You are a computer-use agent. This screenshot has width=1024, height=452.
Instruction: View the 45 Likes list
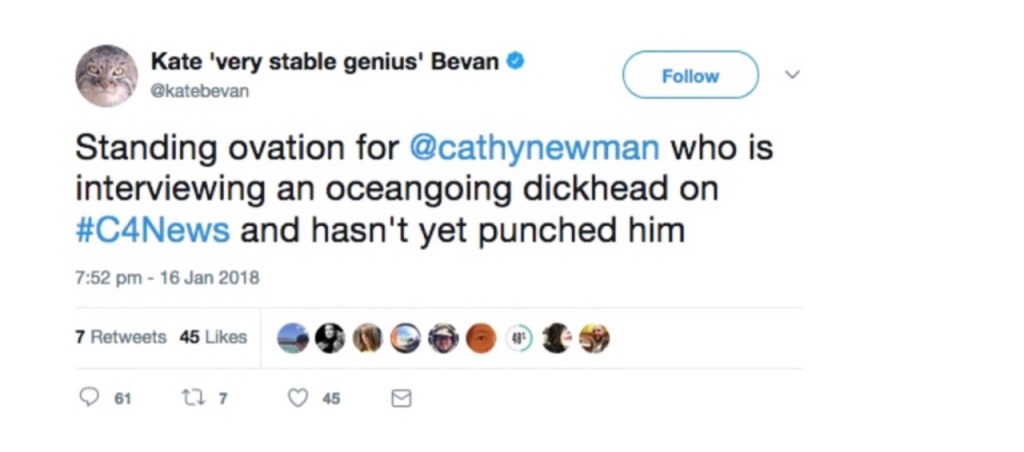pyautogui.click(x=213, y=337)
